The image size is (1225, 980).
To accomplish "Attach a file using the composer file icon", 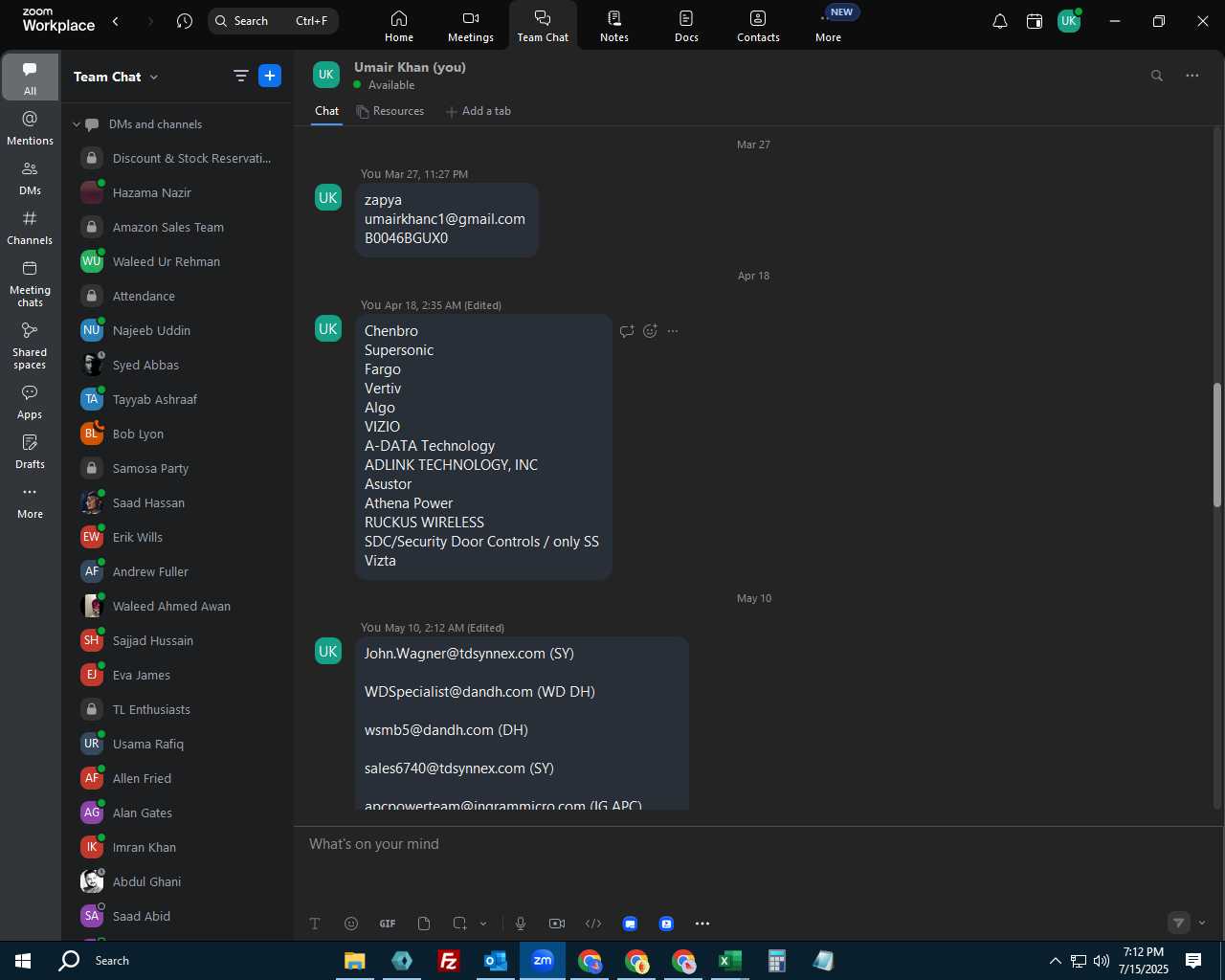I will [x=424, y=924].
